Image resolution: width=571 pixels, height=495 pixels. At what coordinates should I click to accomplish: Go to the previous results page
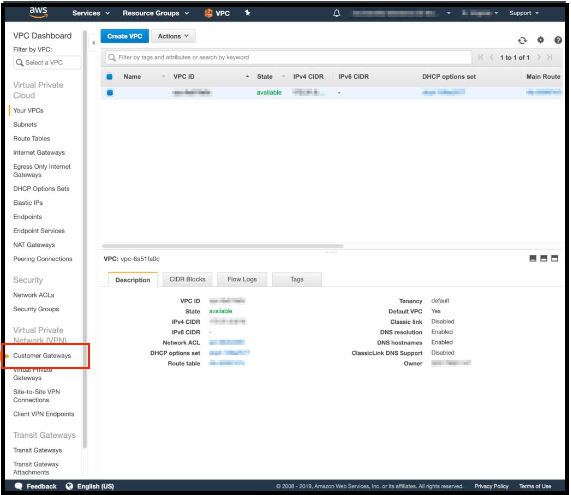coord(492,57)
